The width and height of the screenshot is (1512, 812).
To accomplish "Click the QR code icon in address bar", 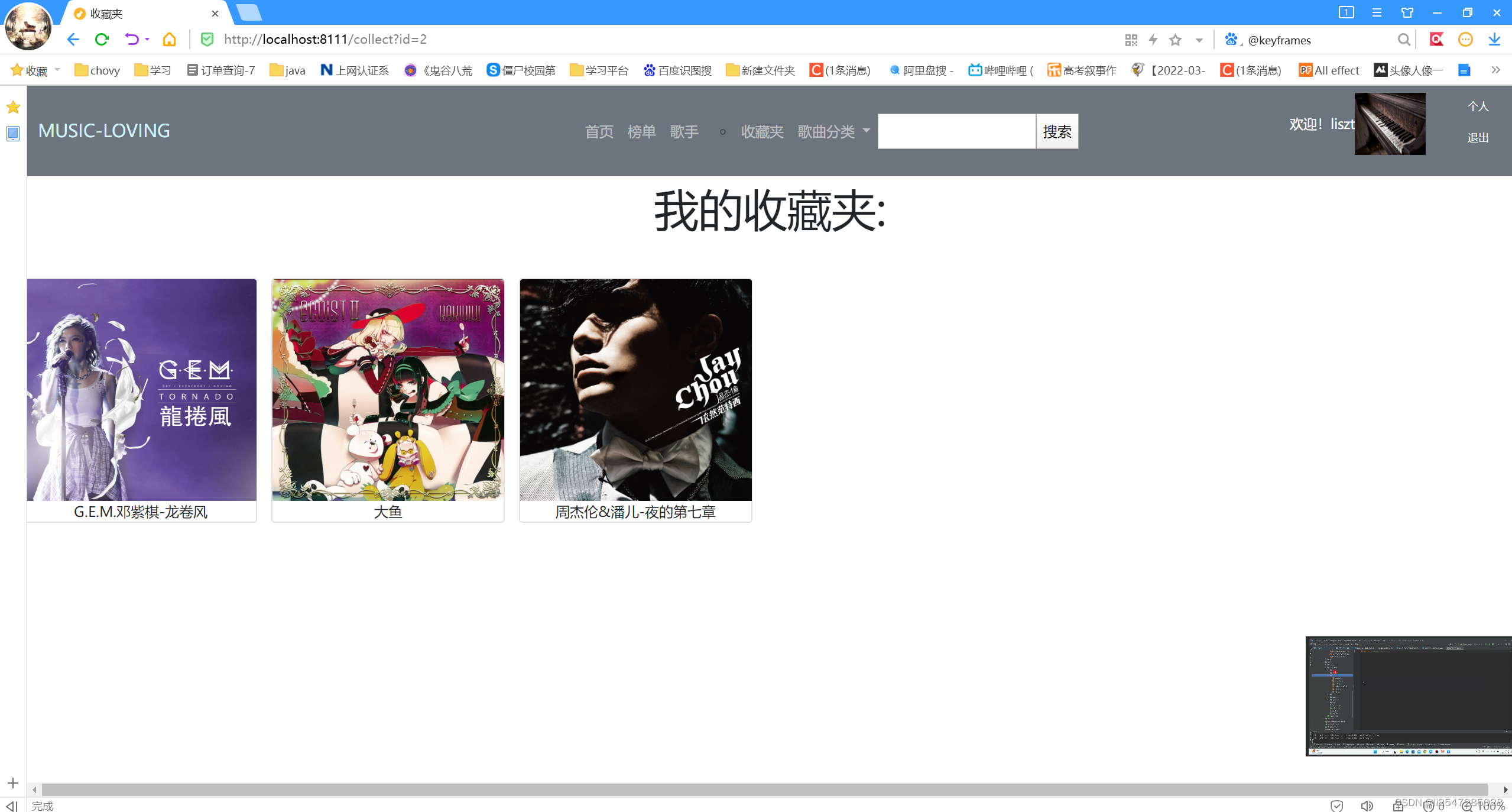I will [1131, 40].
